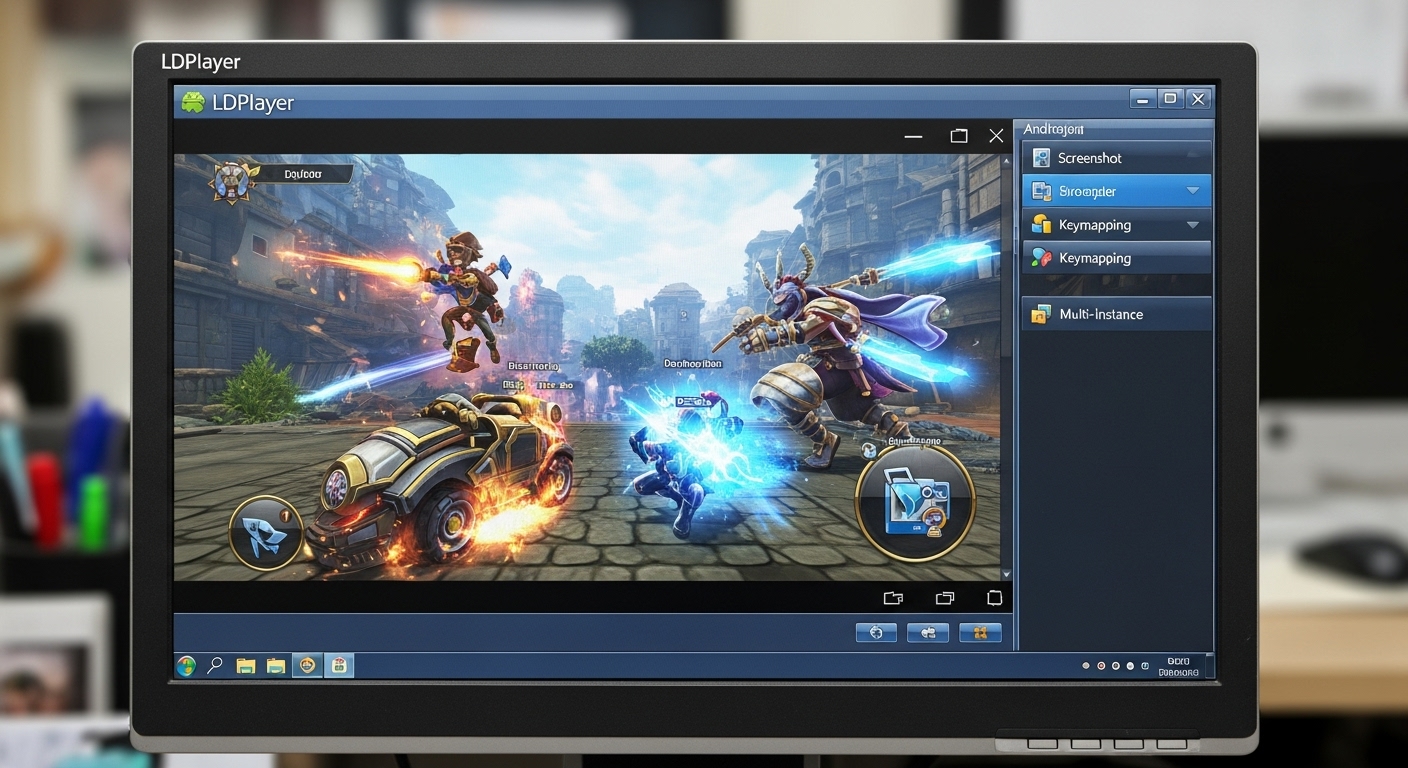The height and width of the screenshot is (768, 1408).
Task: Click the globe button below the game view
Action: [x=876, y=632]
